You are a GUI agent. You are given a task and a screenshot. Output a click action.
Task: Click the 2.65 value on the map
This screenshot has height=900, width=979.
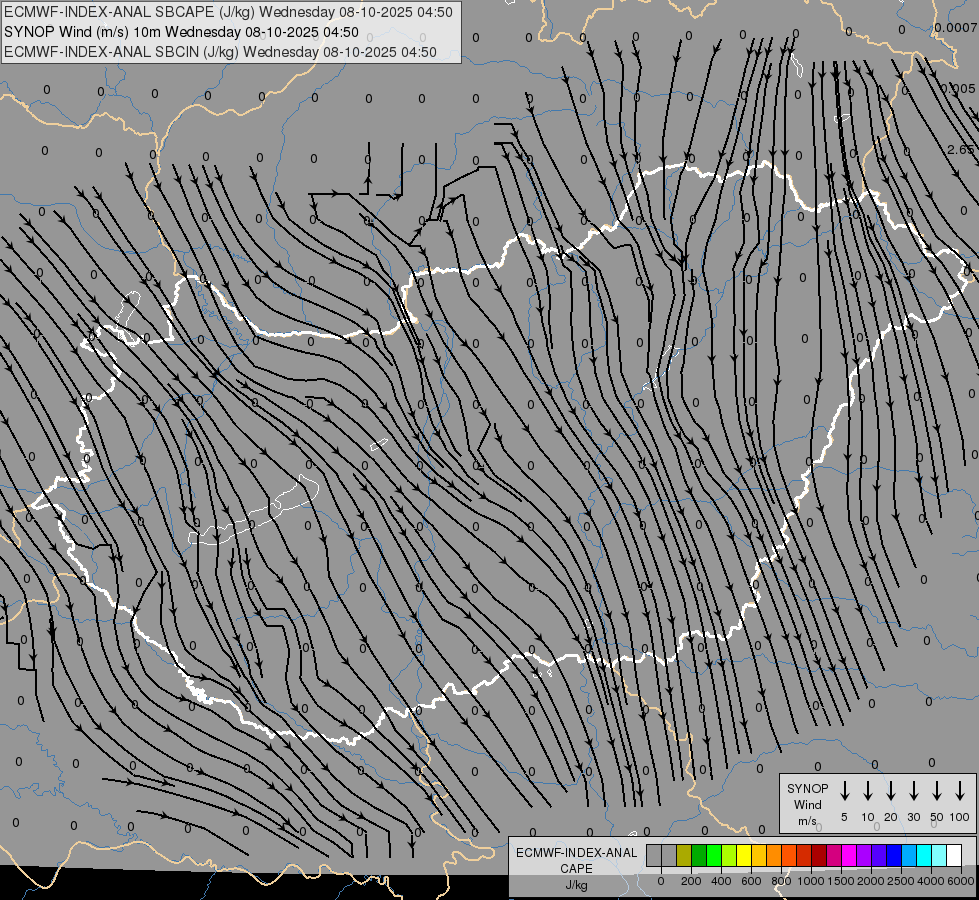tap(960, 149)
